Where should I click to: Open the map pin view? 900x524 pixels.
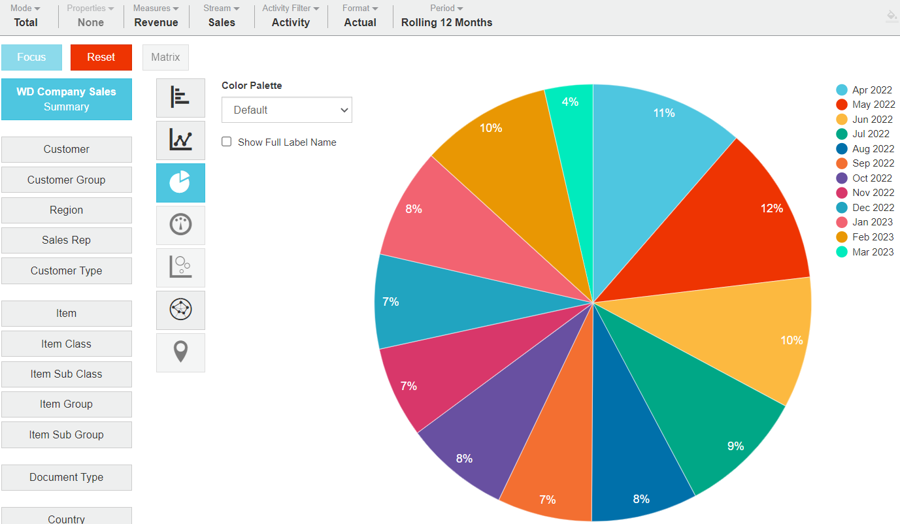(180, 352)
